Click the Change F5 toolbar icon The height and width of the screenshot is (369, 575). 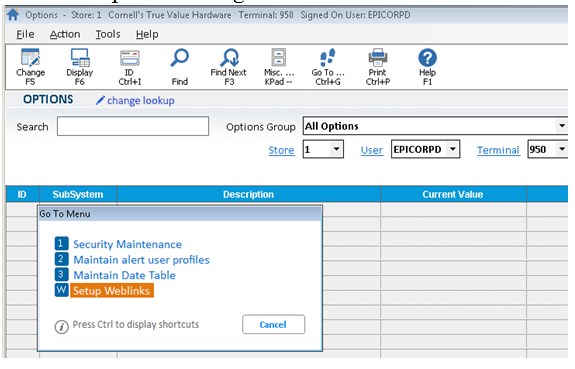pyautogui.click(x=30, y=58)
